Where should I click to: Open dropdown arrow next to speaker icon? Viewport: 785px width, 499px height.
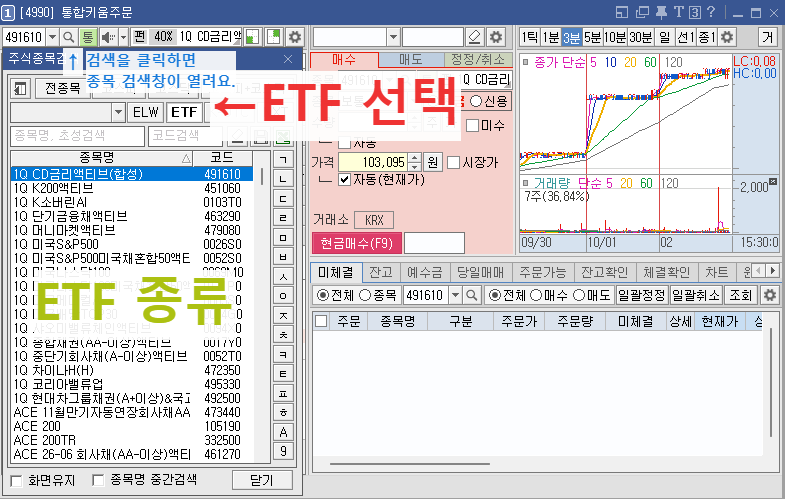pyautogui.click(x=124, y=37)
